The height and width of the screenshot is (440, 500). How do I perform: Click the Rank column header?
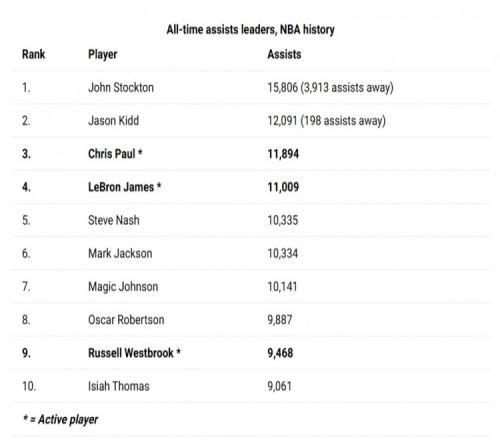click(33, 54)
